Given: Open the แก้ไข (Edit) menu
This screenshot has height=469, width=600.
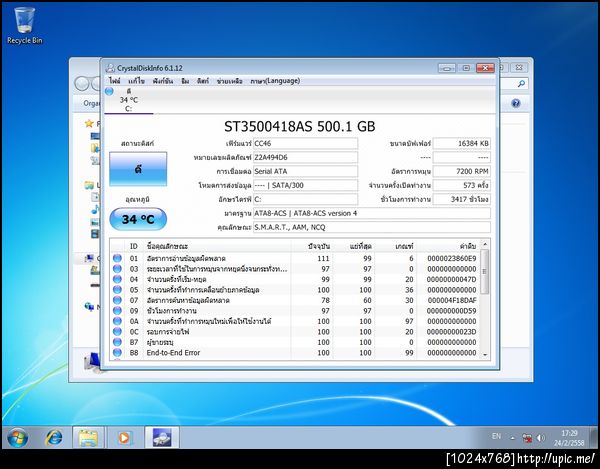Looking at the screenshot, I should (x=136, y=81).
